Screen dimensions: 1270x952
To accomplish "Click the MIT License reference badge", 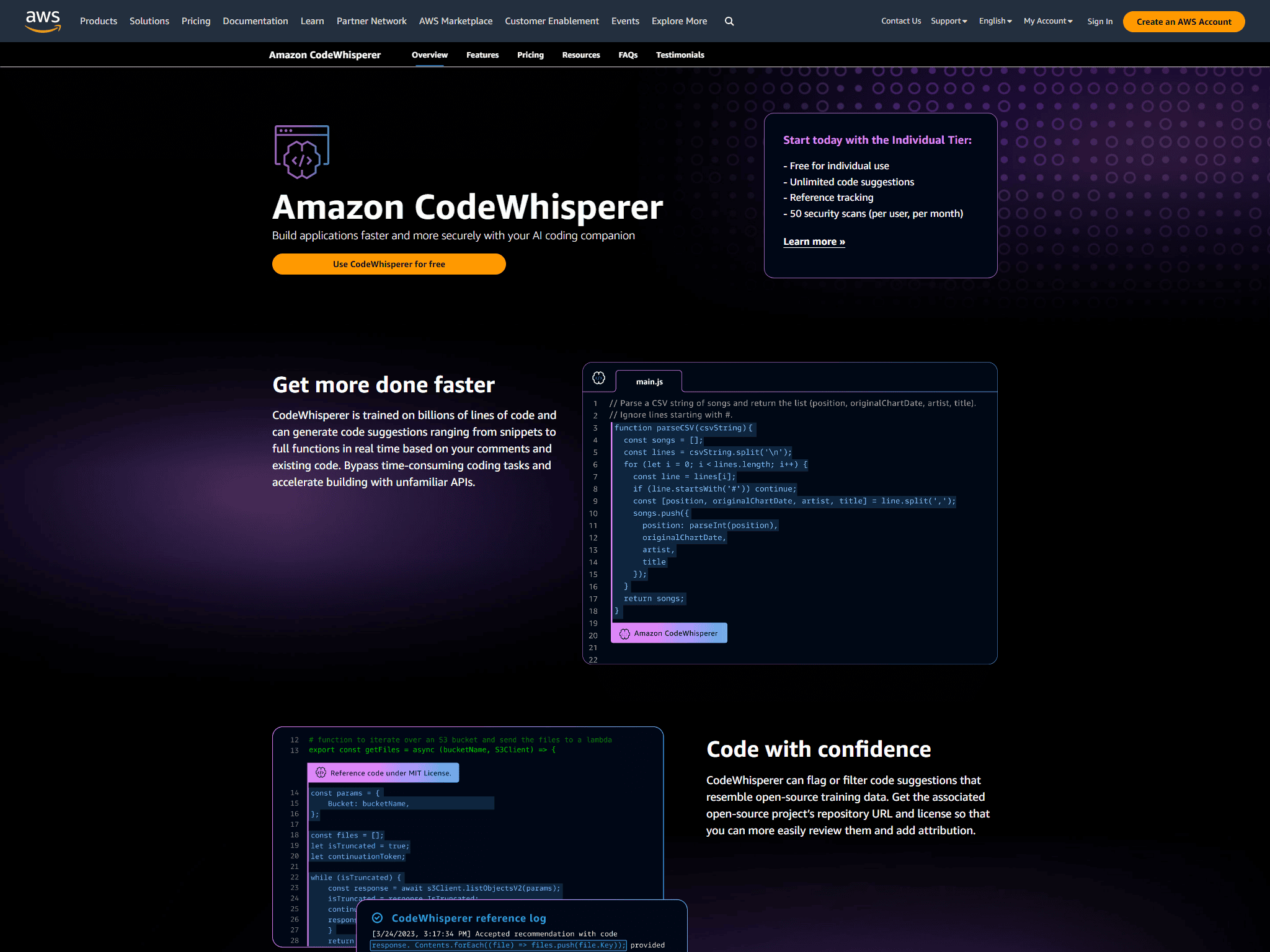I will 383,773.
